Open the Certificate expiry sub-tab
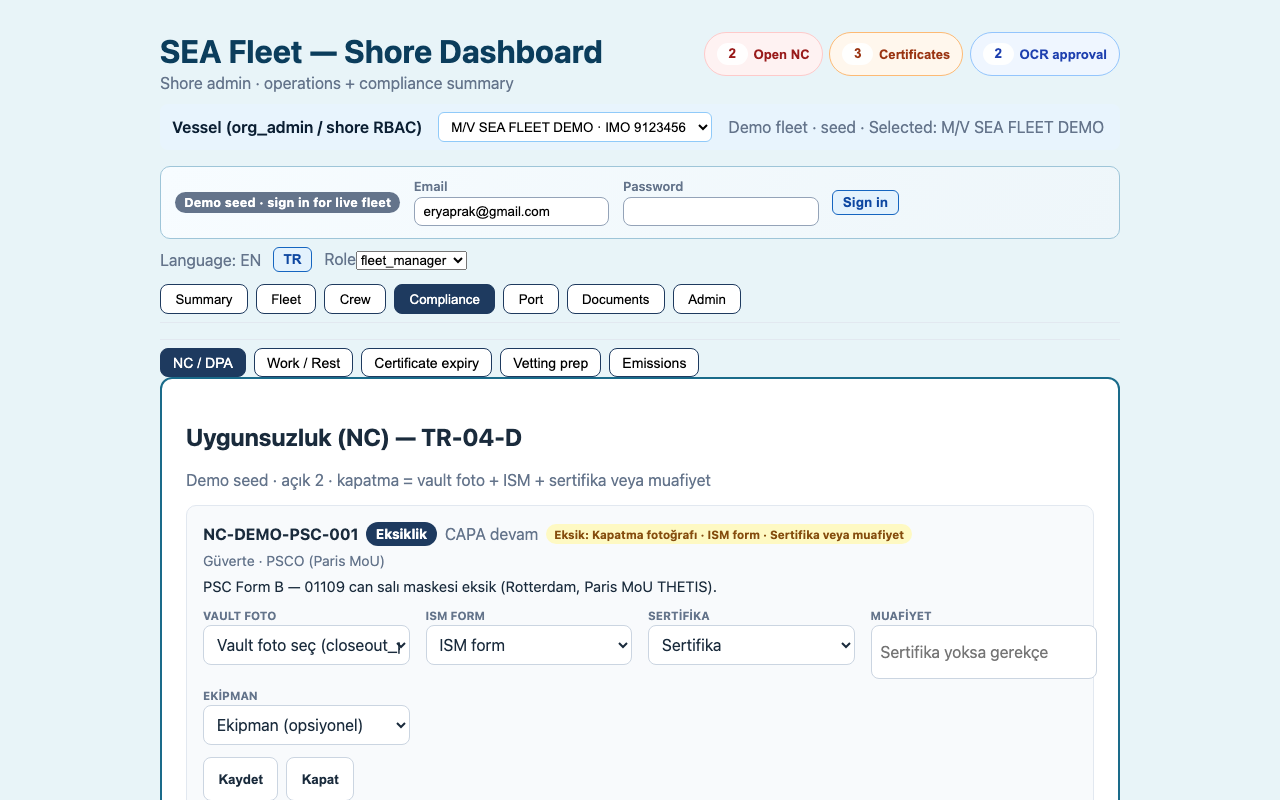The height and width of the screenshot is (800, 1280). click(x=426, y=363)
